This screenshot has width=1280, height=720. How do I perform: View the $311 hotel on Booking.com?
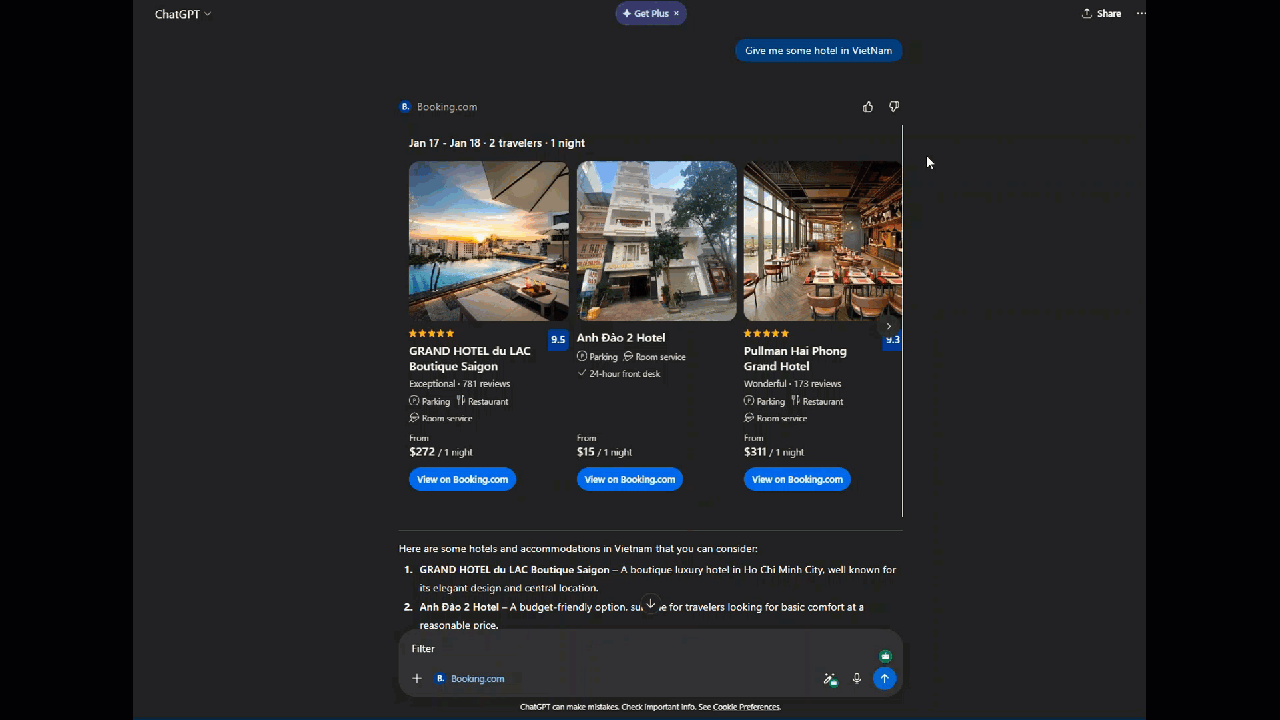pyautogui.click(x=797, y=479)
